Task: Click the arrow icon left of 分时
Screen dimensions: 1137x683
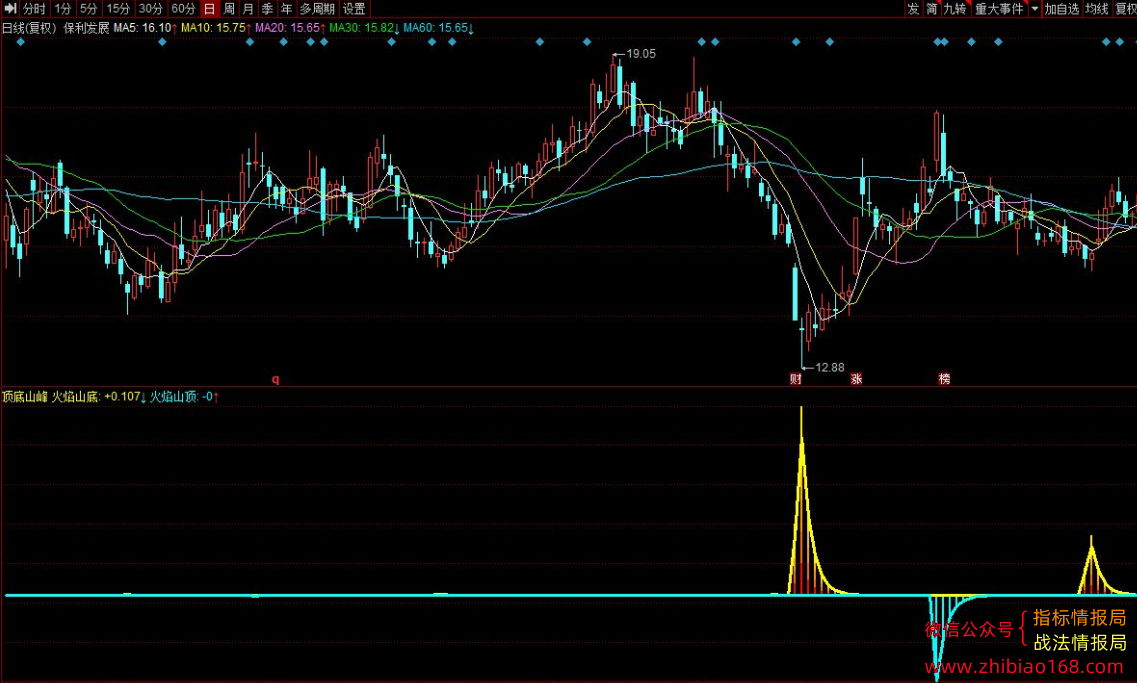Action: point(10,9)
